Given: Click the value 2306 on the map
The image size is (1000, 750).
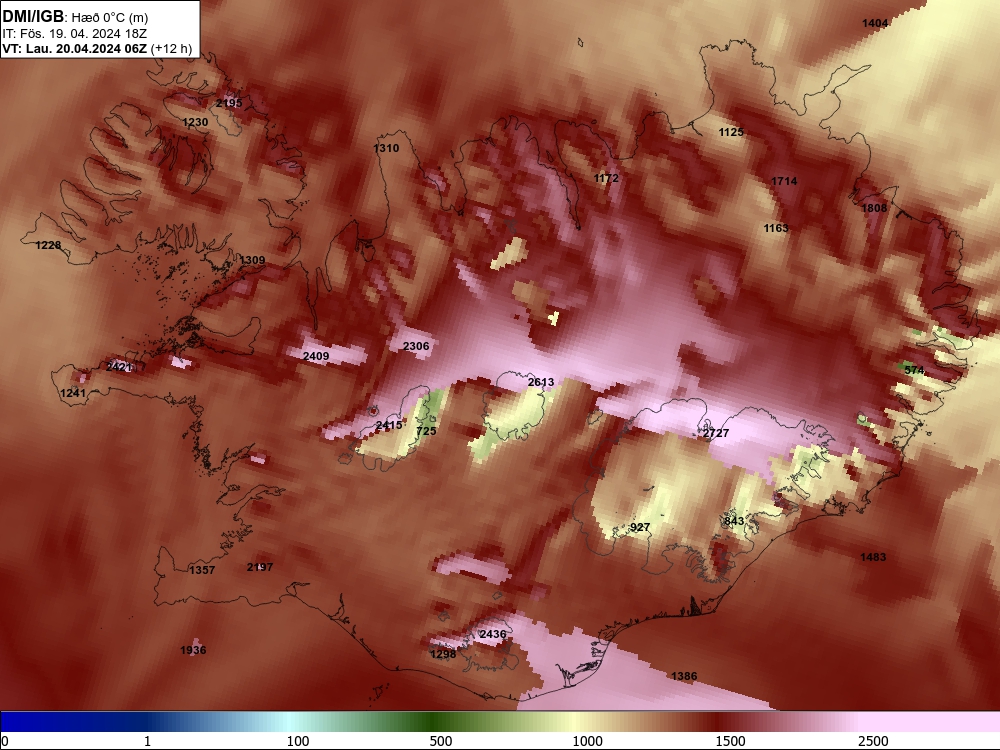Looking at the screenshot, I should click(x=416, y=346).
